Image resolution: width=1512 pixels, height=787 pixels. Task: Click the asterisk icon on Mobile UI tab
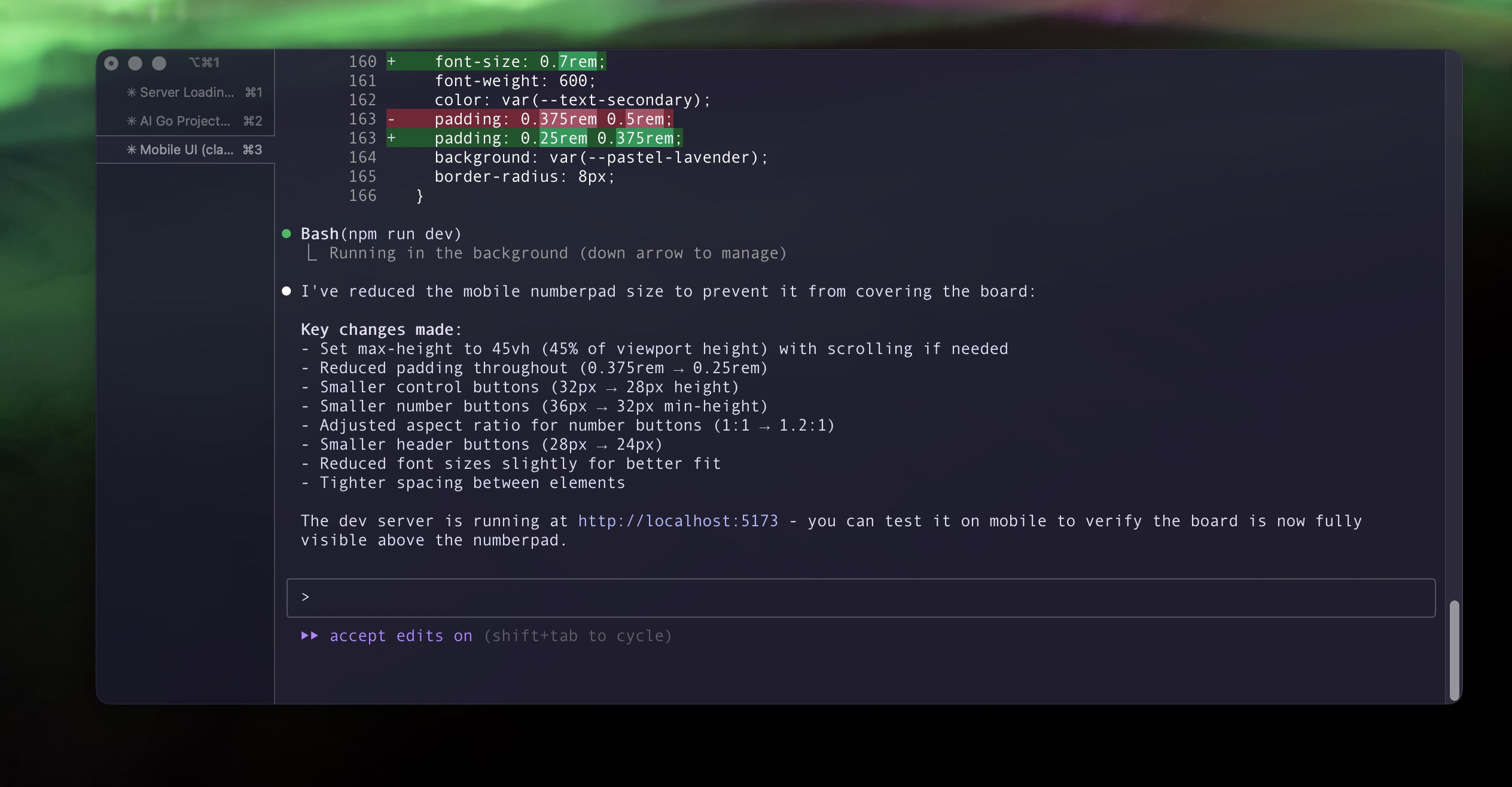pos(132,150)
